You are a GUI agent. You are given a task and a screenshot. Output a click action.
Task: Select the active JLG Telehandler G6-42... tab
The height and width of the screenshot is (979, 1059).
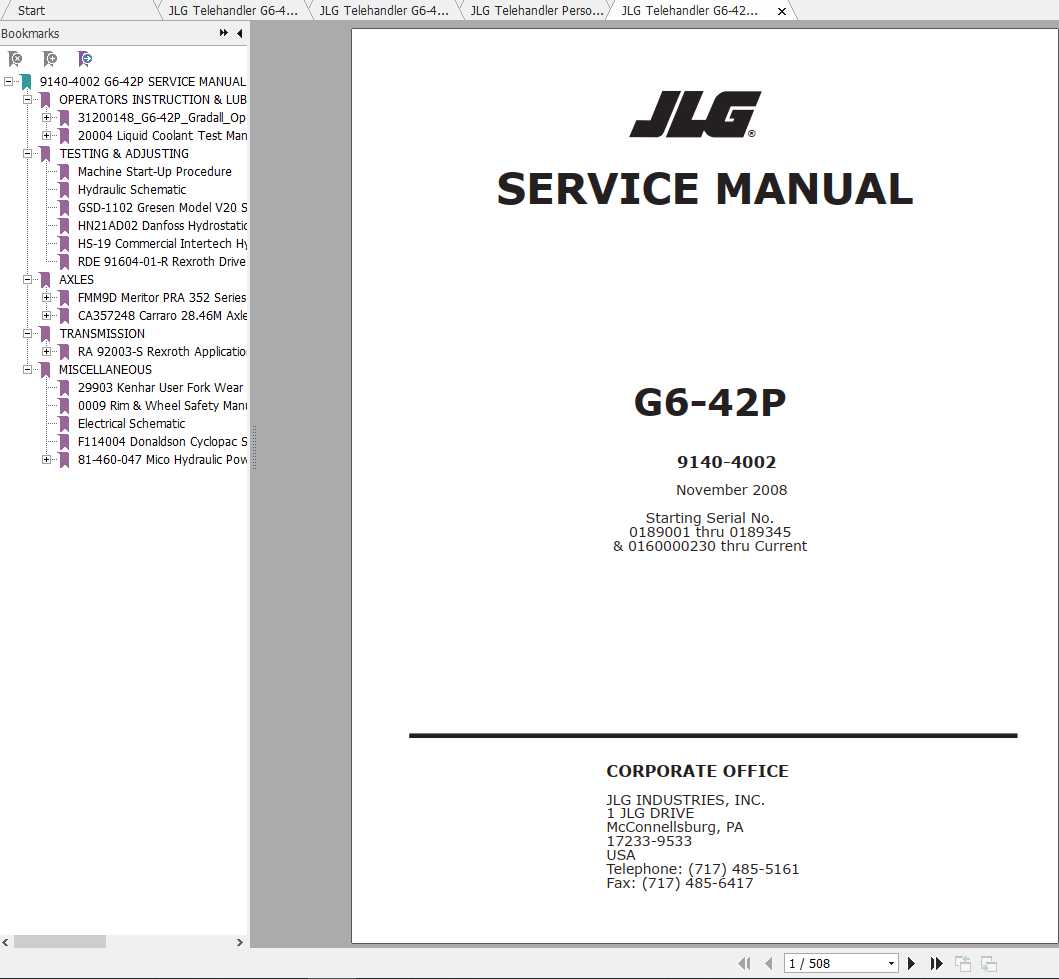(689, 10)
